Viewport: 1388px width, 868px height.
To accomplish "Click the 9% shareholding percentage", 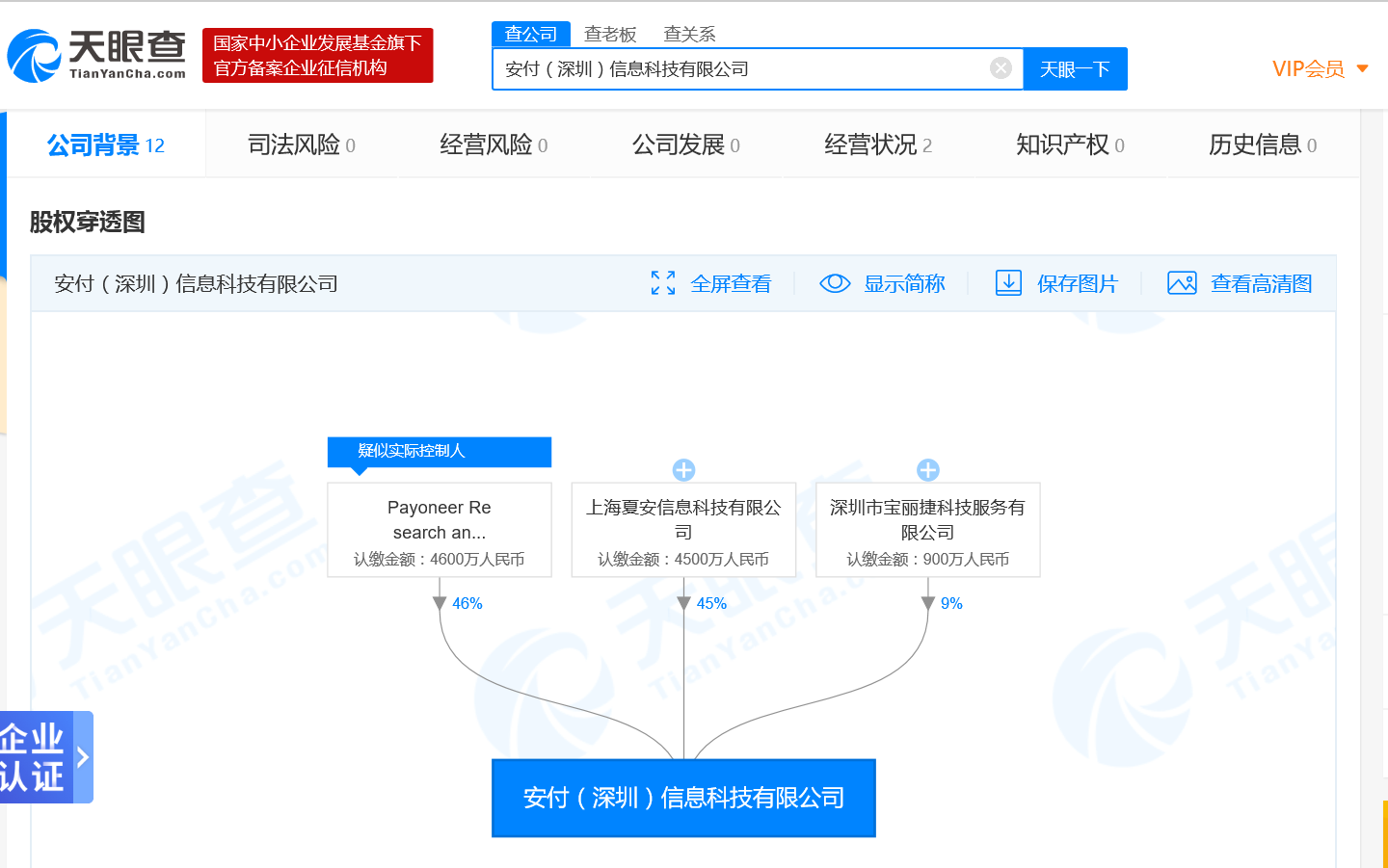I will 951,603.
